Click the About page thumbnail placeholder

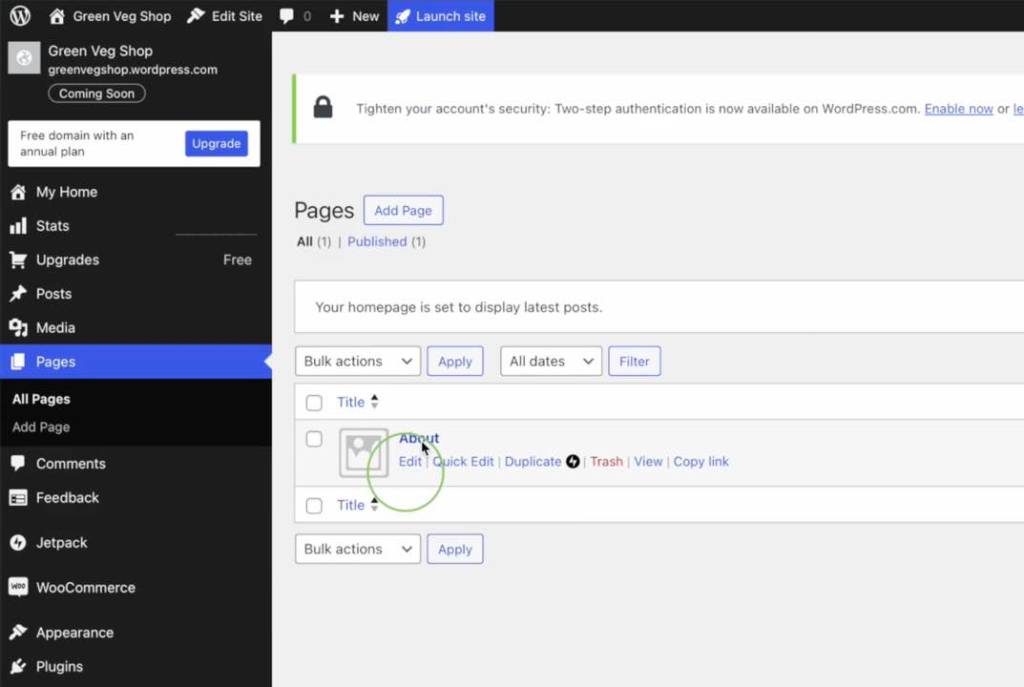(363, 452)
